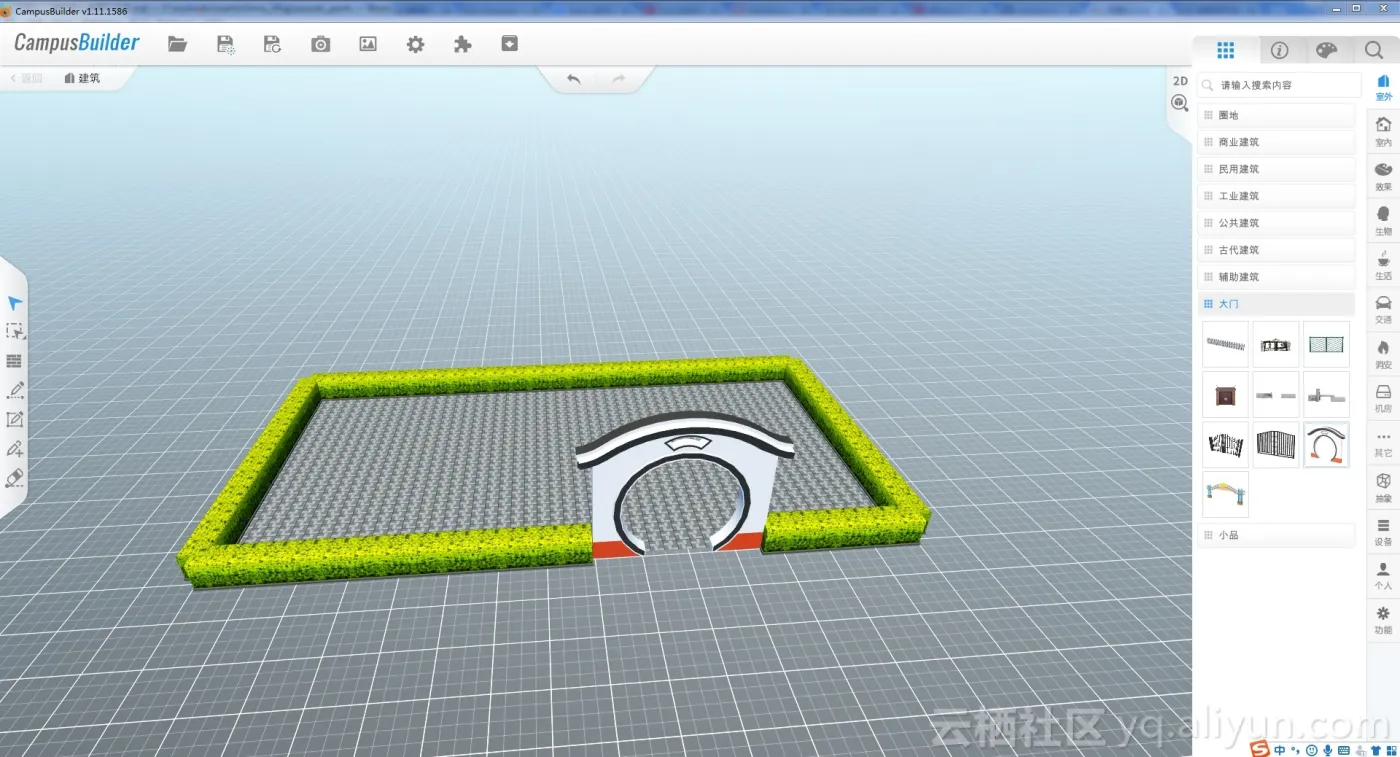
Task: Open the 交通 transport category
Action: pyautogui.click(x=1383, y=309)
